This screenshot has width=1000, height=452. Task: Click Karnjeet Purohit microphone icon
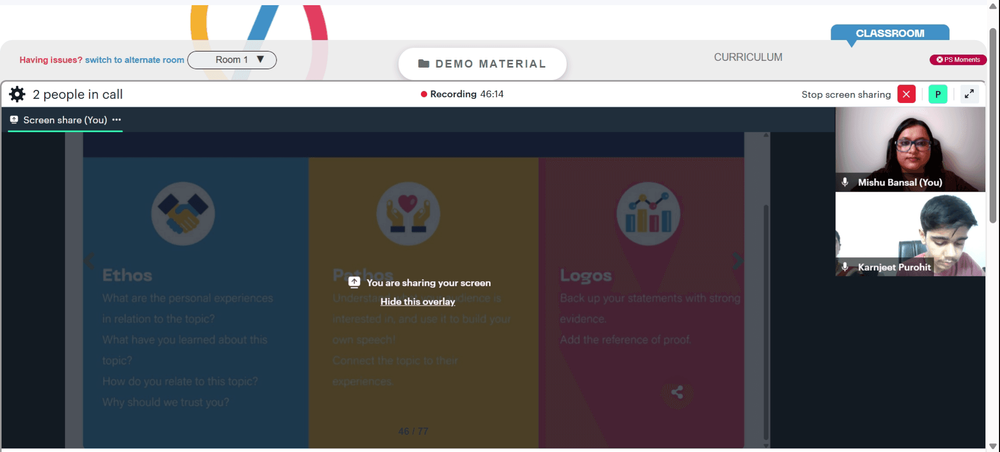point(845,267)
